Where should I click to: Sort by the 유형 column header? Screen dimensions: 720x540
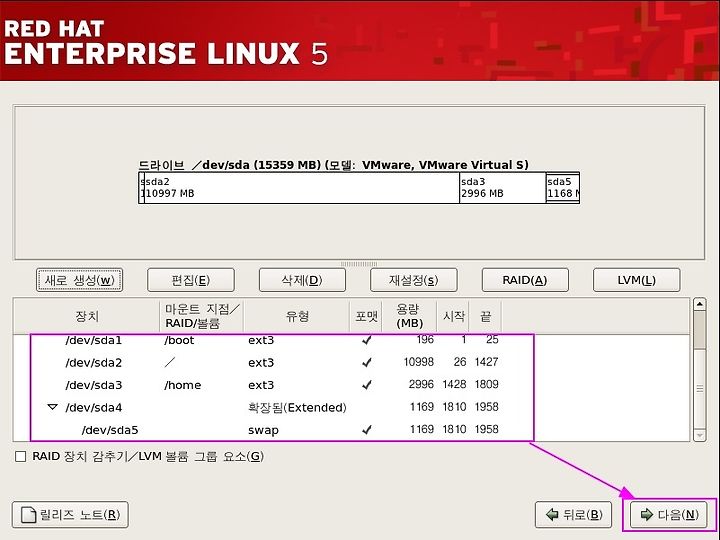coord(297,316)
